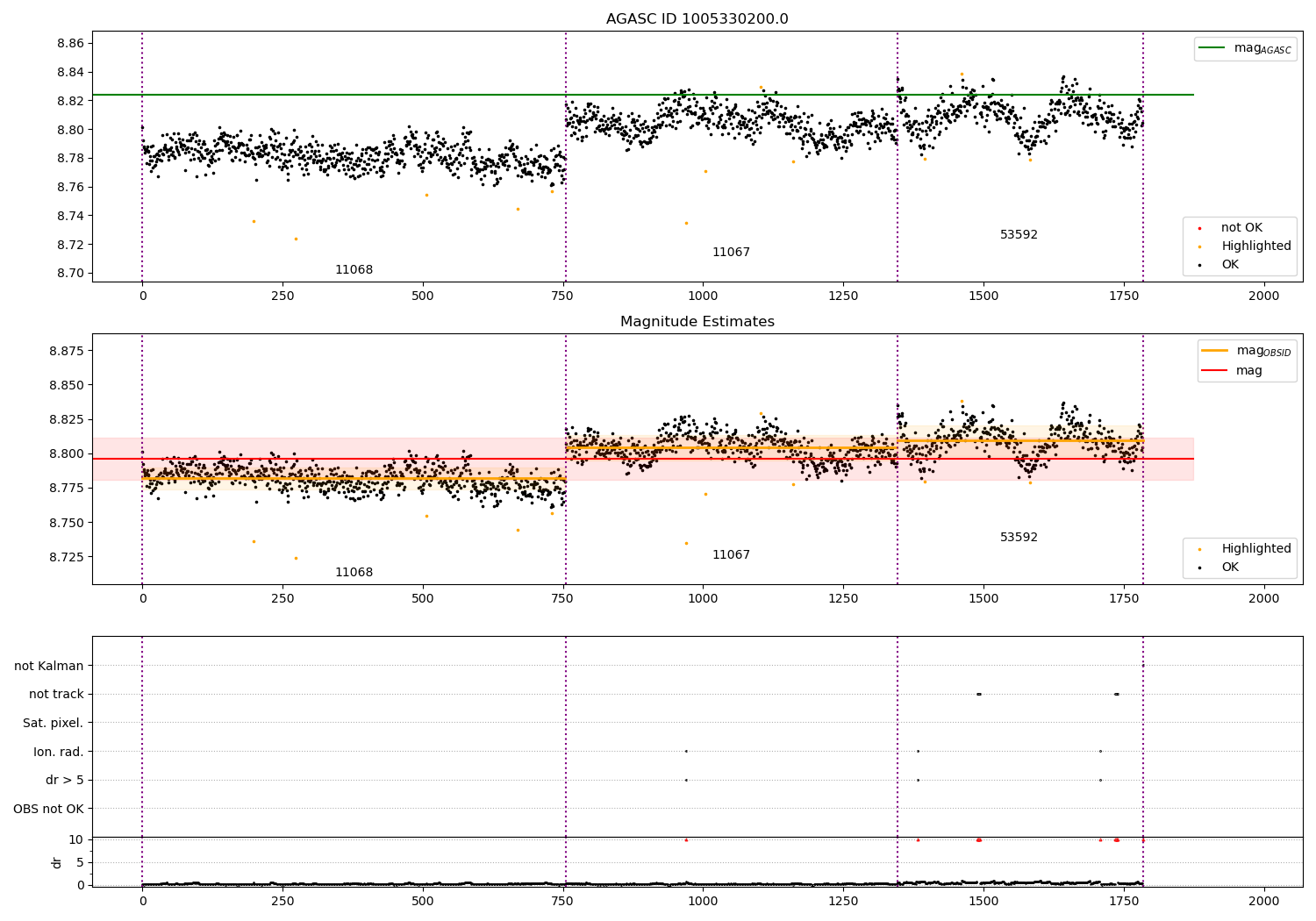Select the 'not Kalman' row label

click(49, 667)
